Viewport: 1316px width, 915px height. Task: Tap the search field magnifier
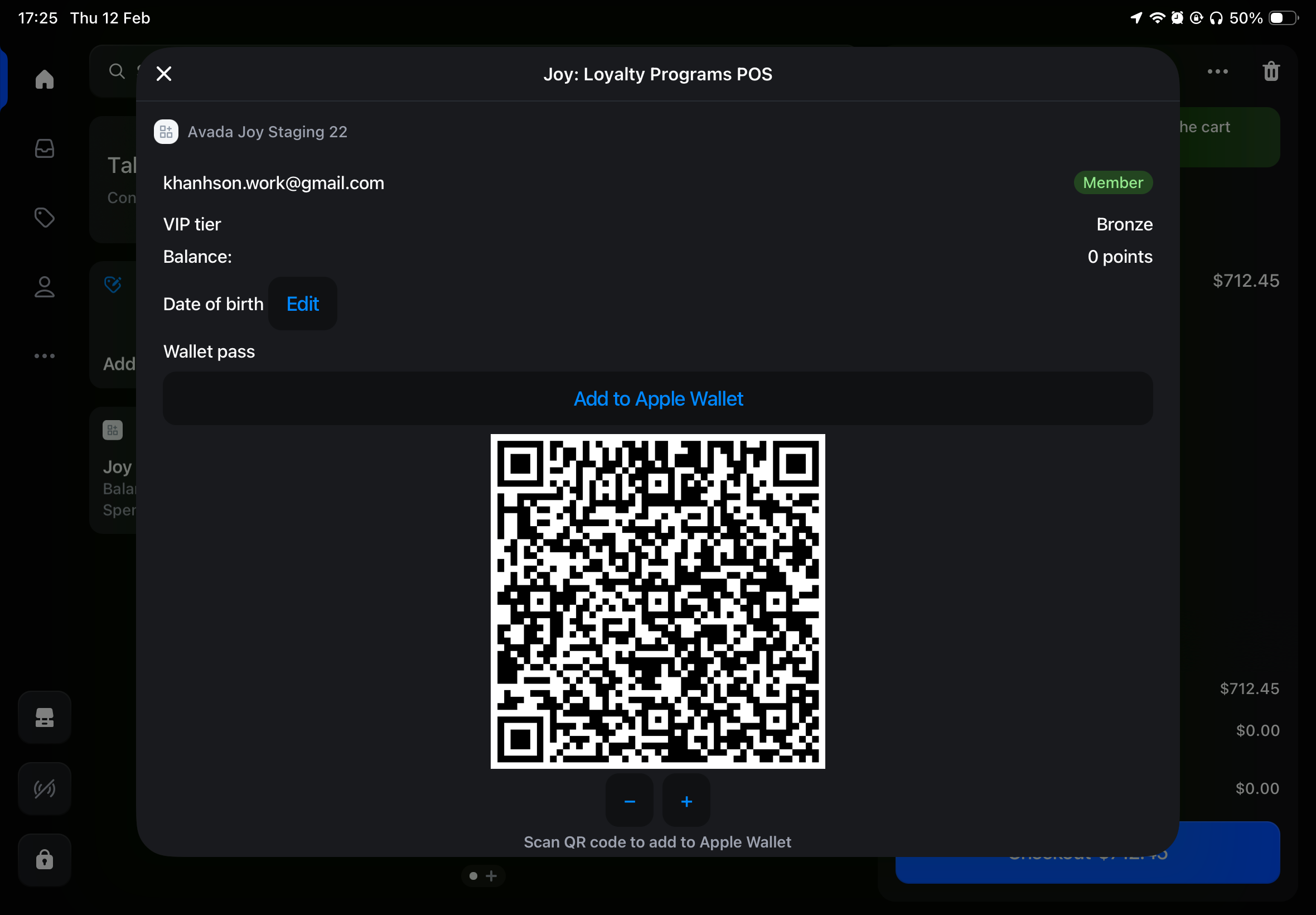[117, 71]
